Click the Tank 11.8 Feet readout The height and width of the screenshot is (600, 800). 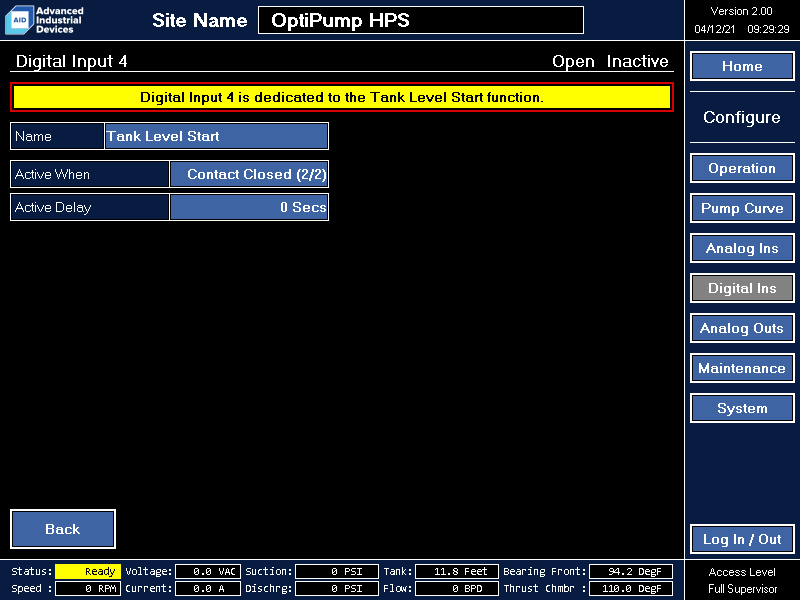click(457, 571)
